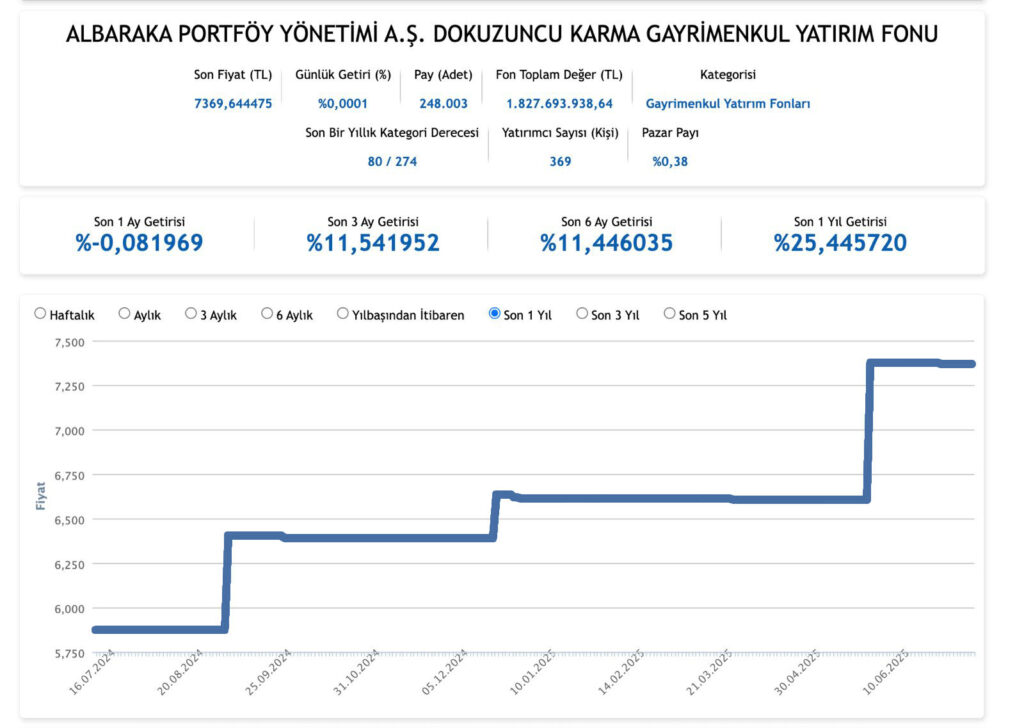Click the 1-year return %25,445720
This screenshot has width=1024, height=728.
(x=840, y=243)
